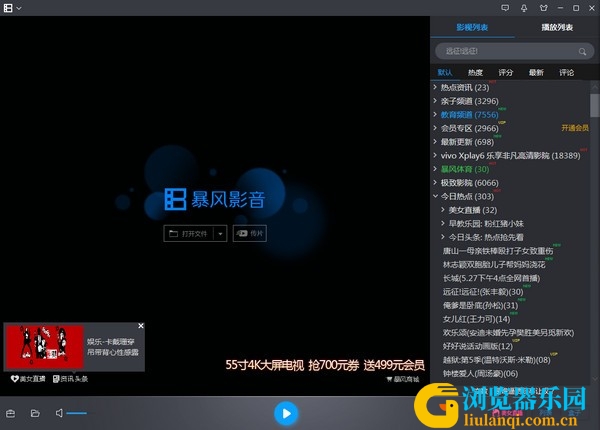Click the notification bell icon
The width and height of the screenshot is (600, 430).
point(524,8)
